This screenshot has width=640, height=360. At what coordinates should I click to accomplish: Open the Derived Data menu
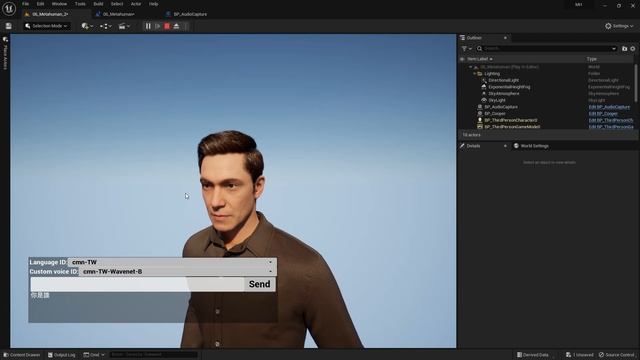tap(533, 355)
